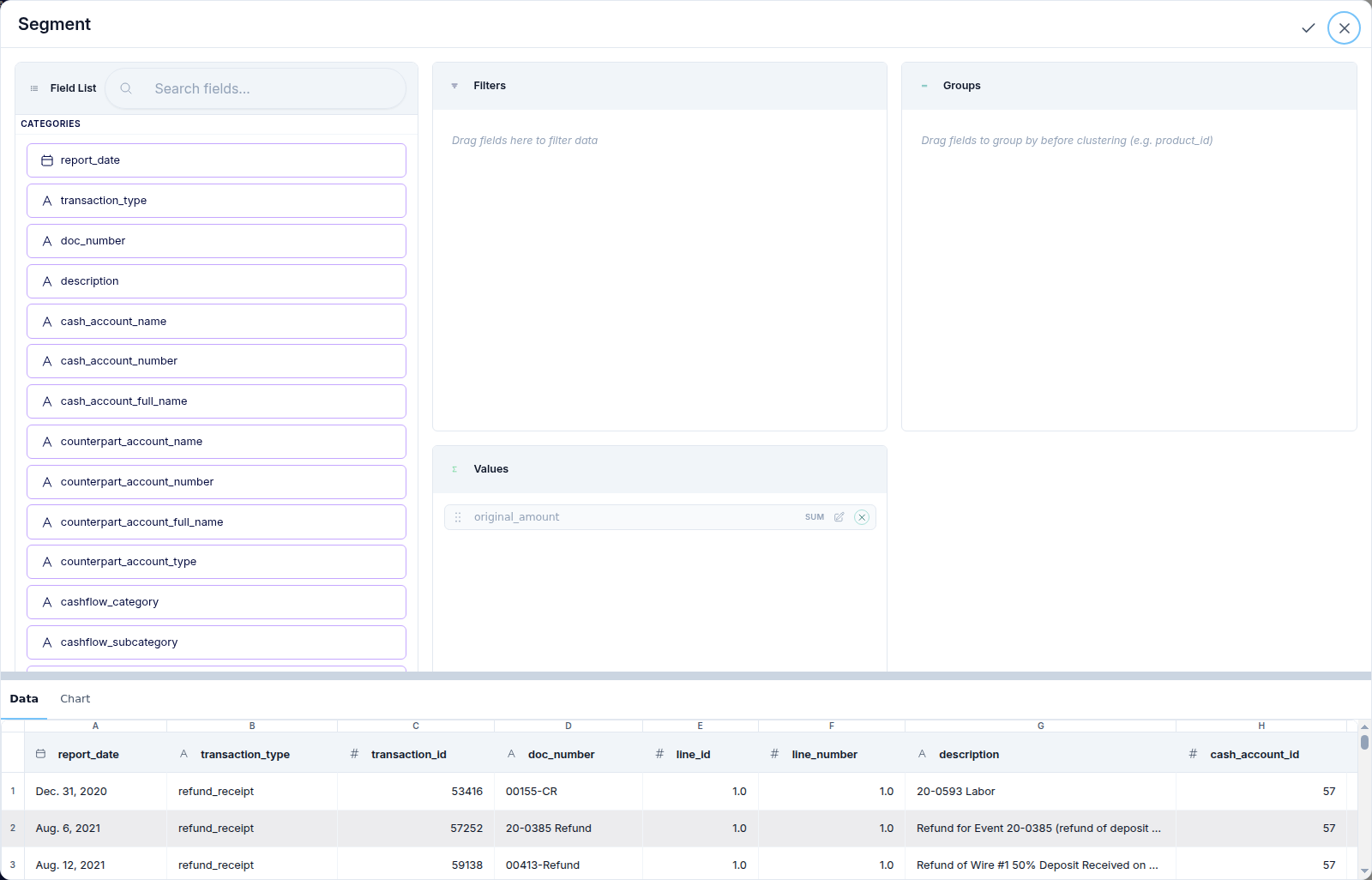This screenshot has width=1372, height=880.
Task: Click the line_id column header
Action: 701,754
